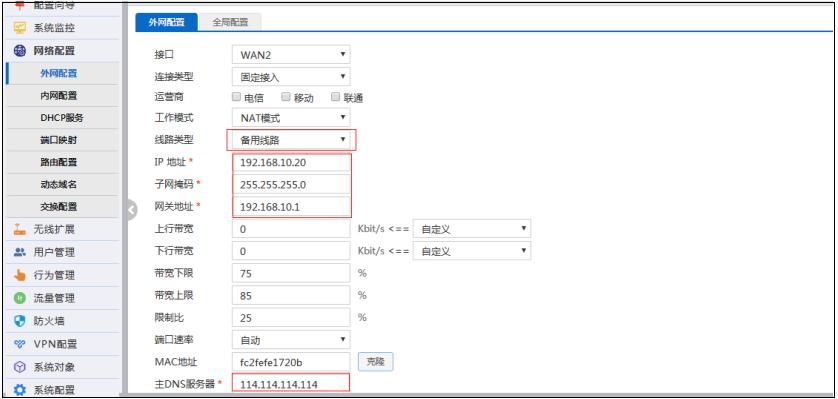Click the 限制比 field showing 25
Image resolution: width=838 pixels, height=399 pixels.
(291, 317)
